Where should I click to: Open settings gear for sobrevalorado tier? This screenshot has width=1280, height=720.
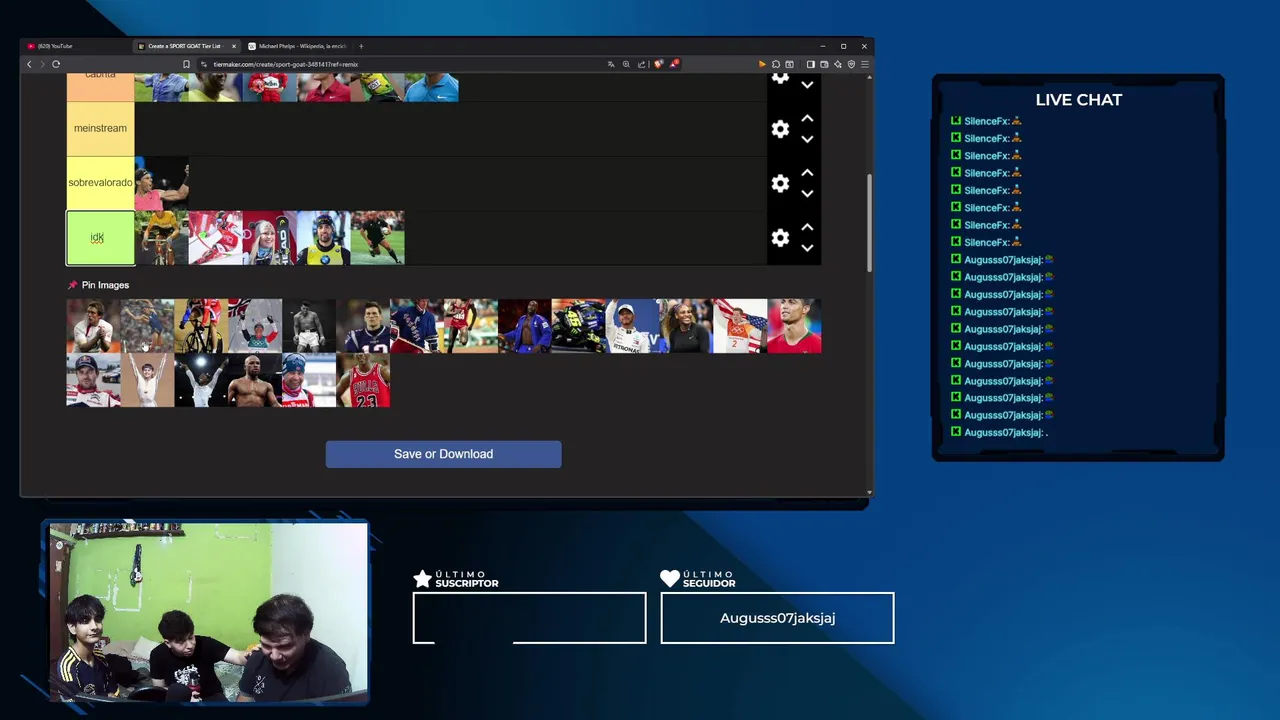(780, 184)
